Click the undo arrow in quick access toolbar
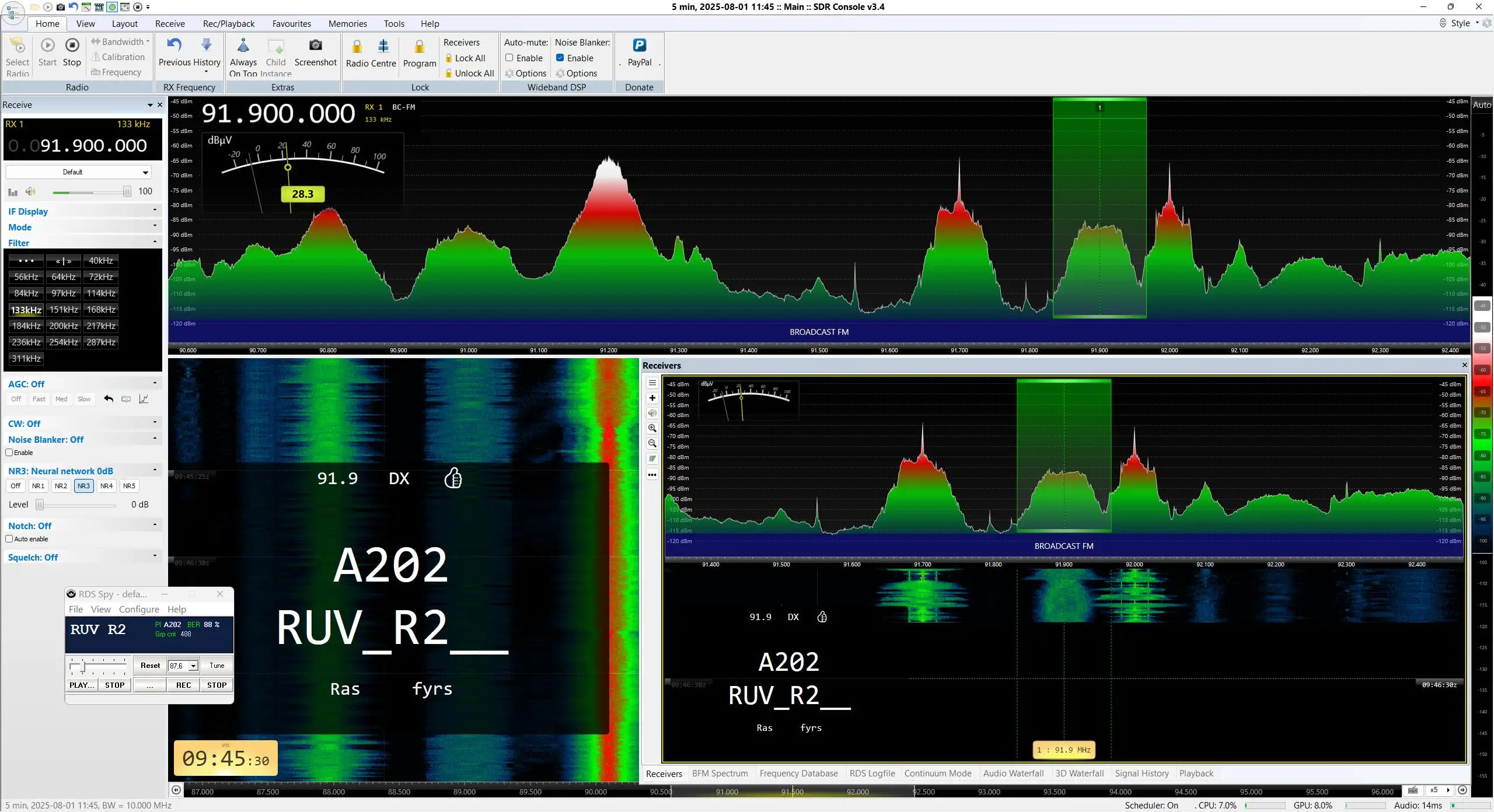 [x=73, y=7]
